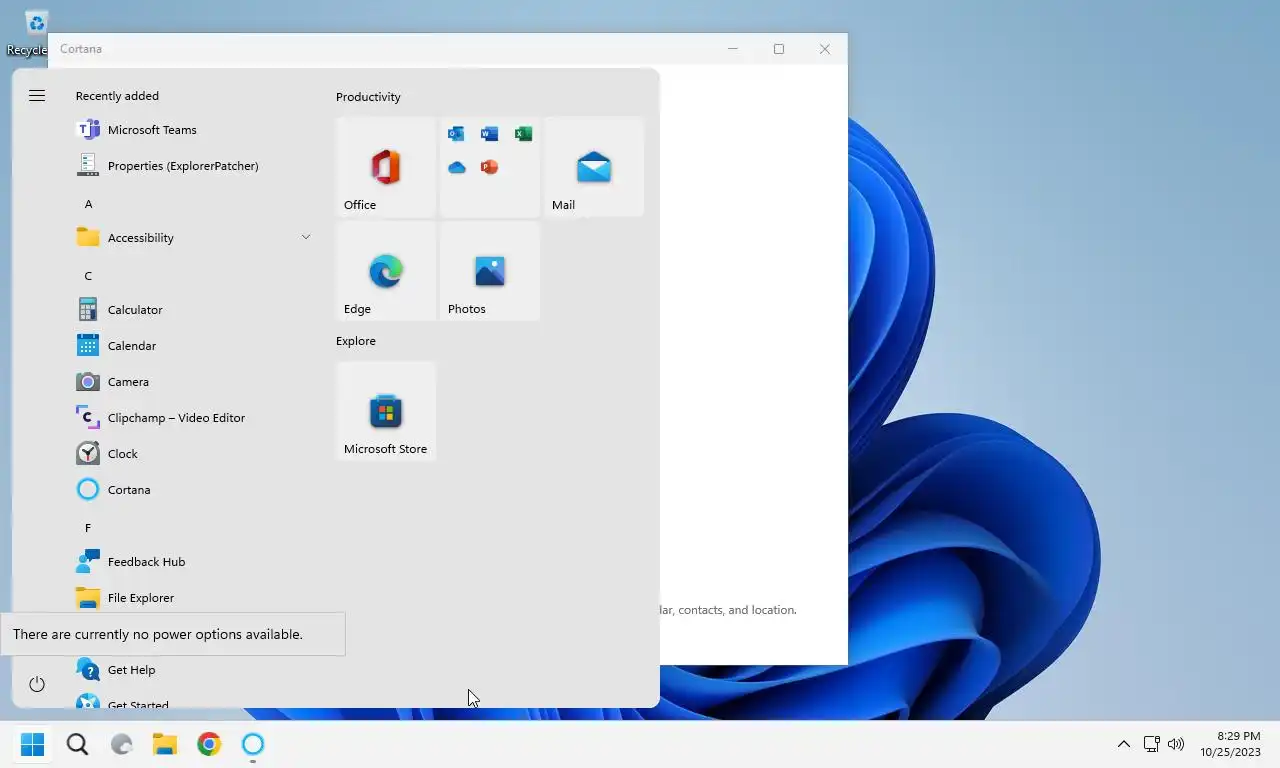
Task: Open the Edge tile
Action: 386,271
